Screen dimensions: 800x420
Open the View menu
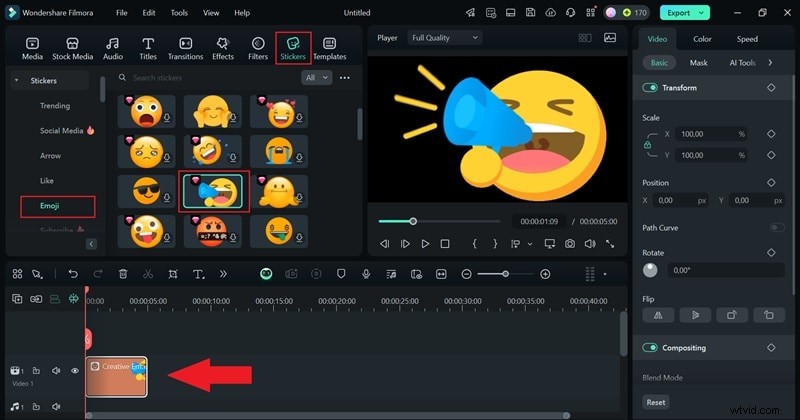[x=211, y=13]
